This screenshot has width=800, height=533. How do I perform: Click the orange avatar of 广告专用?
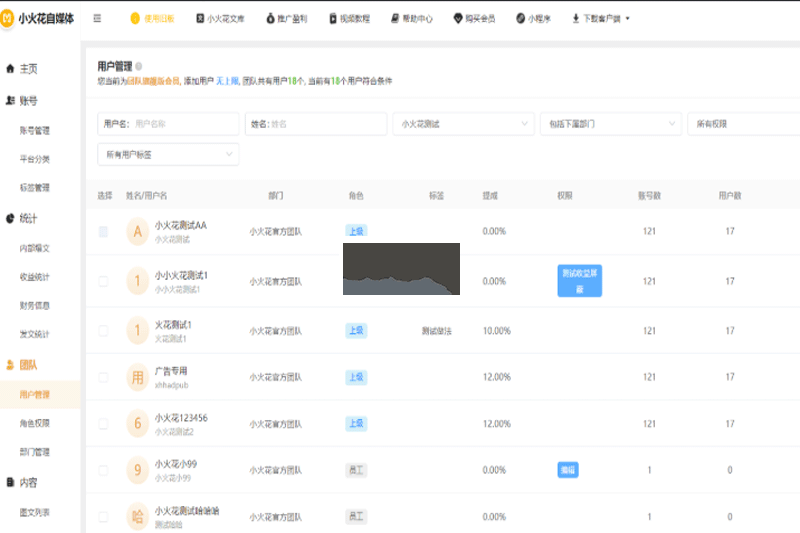click(x=138, y=377)
